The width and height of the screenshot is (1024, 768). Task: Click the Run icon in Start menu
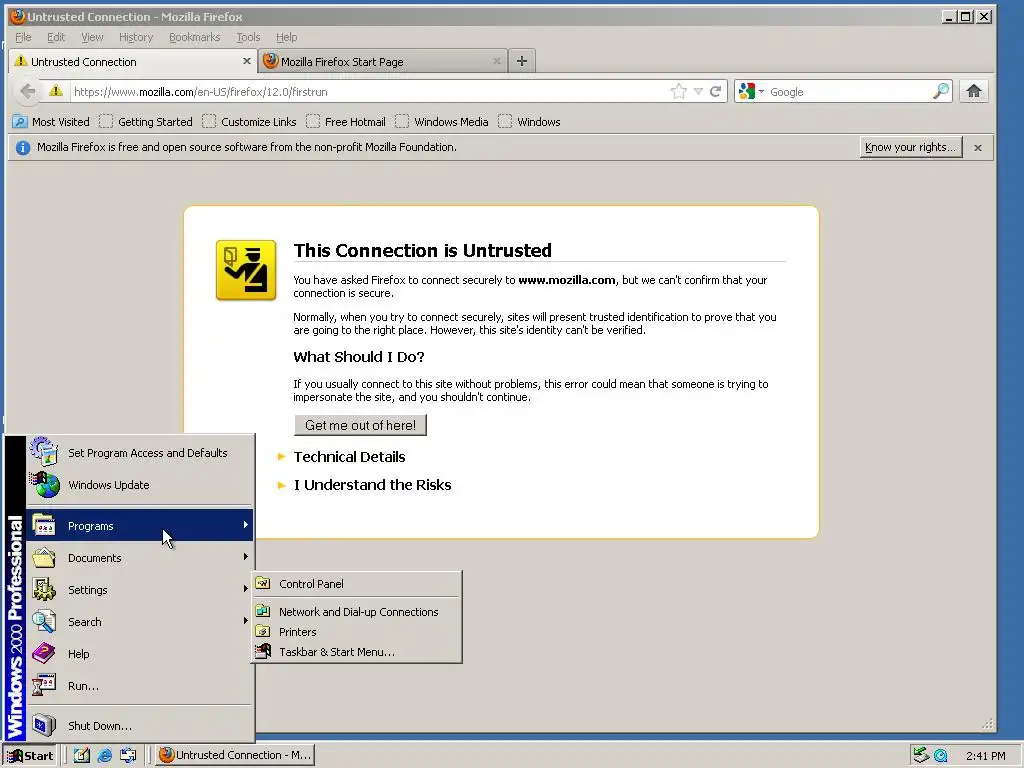click(x=44, y=685)
